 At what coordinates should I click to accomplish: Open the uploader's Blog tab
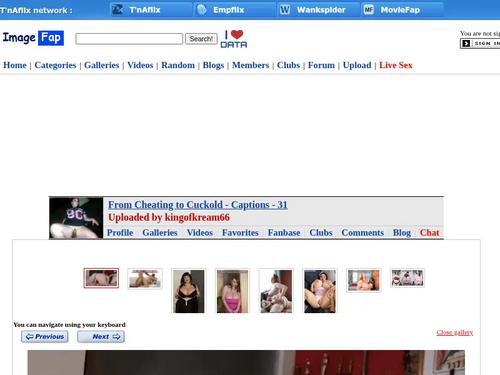[402, 233]
